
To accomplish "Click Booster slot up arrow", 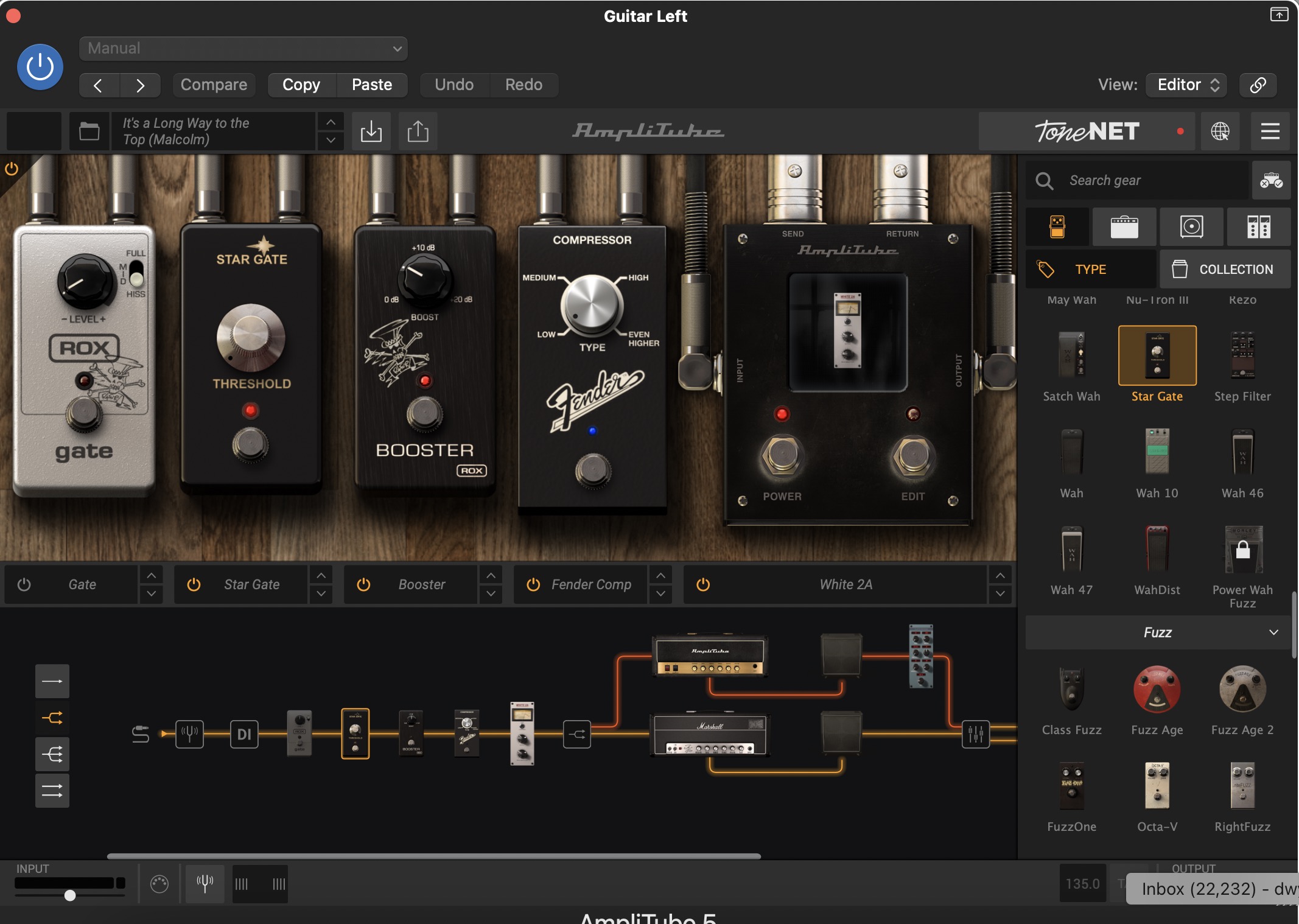I will (x=491, y=575).
